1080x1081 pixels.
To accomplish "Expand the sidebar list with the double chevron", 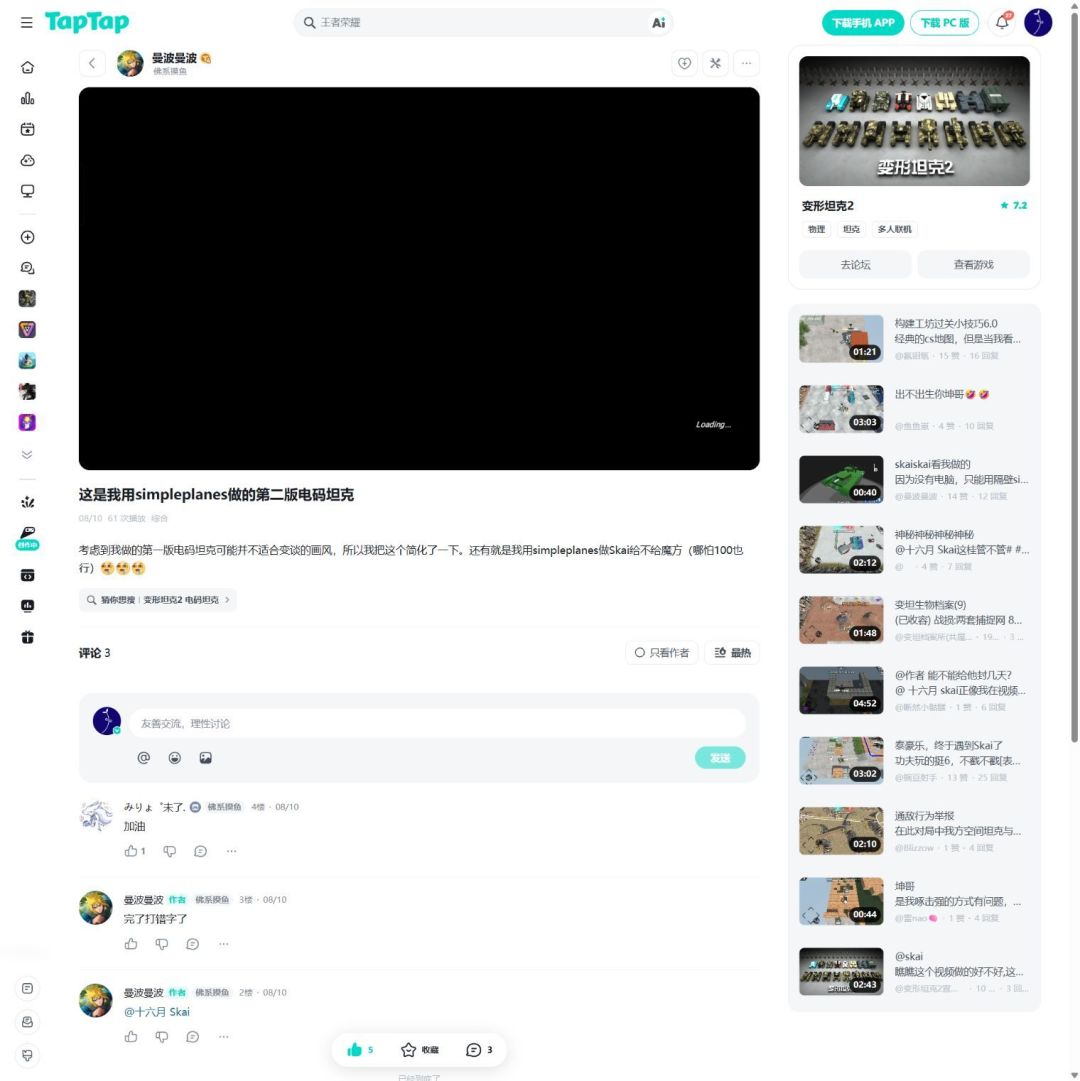I will coord(27,455).
